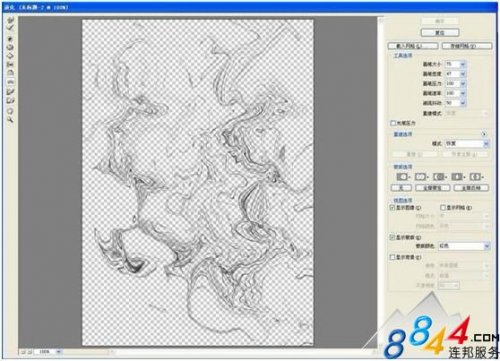Screen dimensions: 500x361
Task: Click the 复位 reset button
Action: 440,33
